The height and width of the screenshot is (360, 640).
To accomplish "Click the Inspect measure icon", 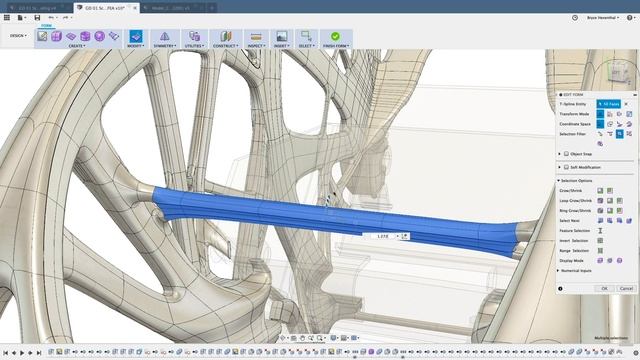I will click(256, 37).
